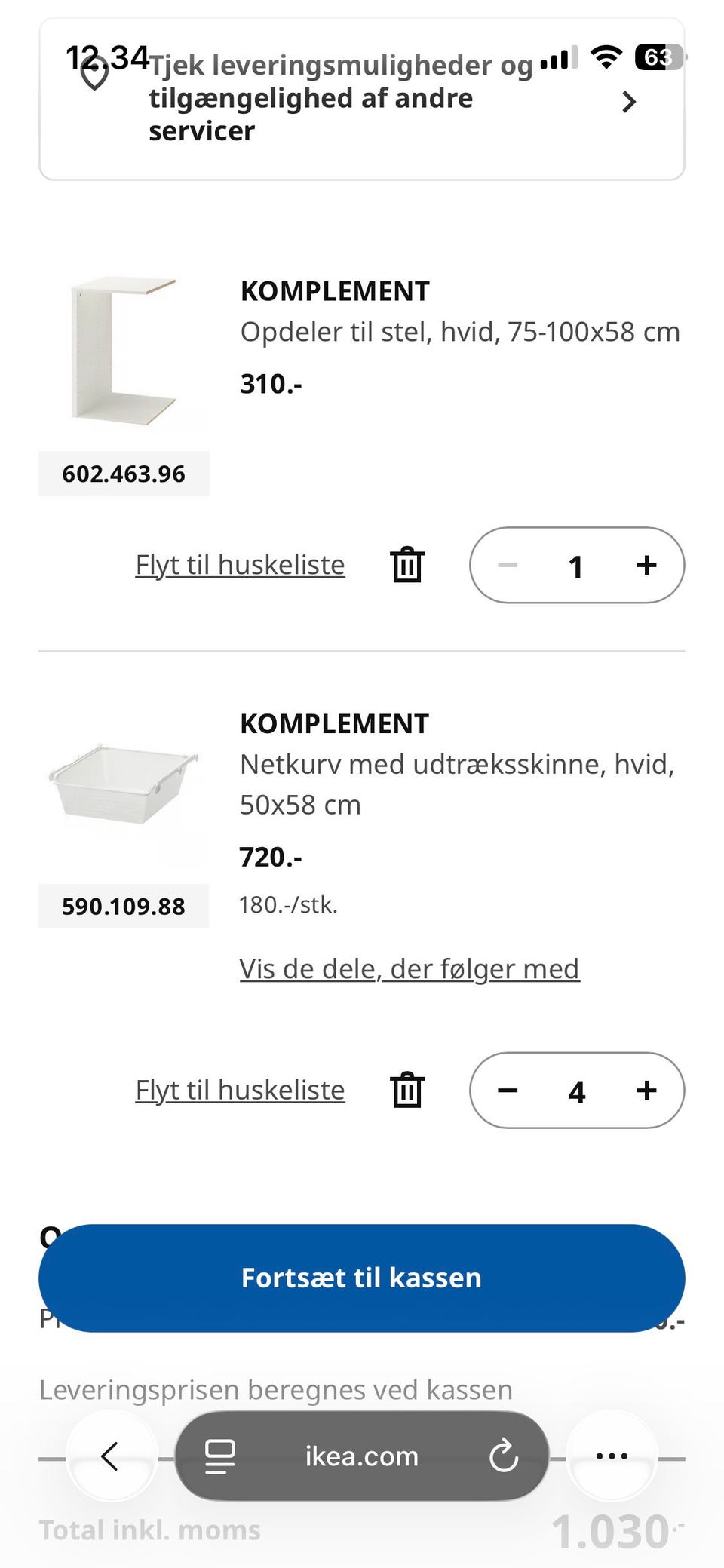Screen dimensions: 724x1568
Task: Open the Opdeler til stel product image
Action: coord(124,351)
